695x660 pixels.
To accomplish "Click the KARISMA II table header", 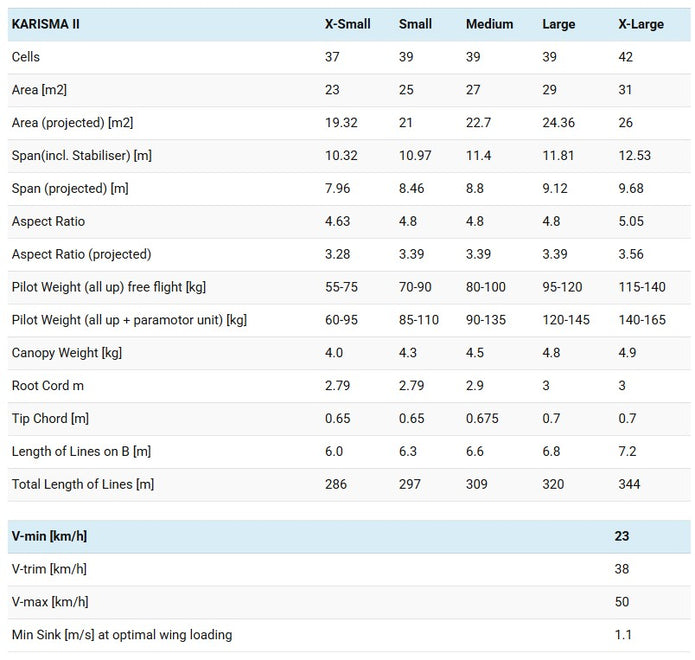I will click(46, 24).
